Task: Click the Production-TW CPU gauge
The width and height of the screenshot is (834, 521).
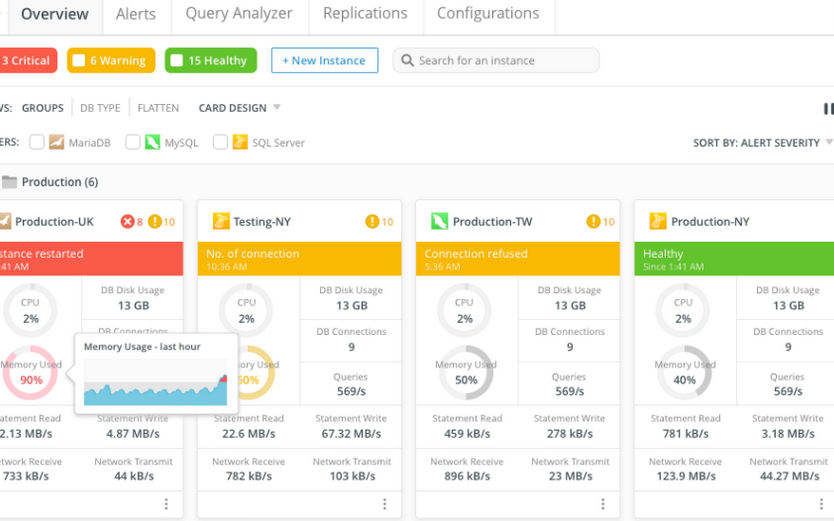Action: (464, 310)
